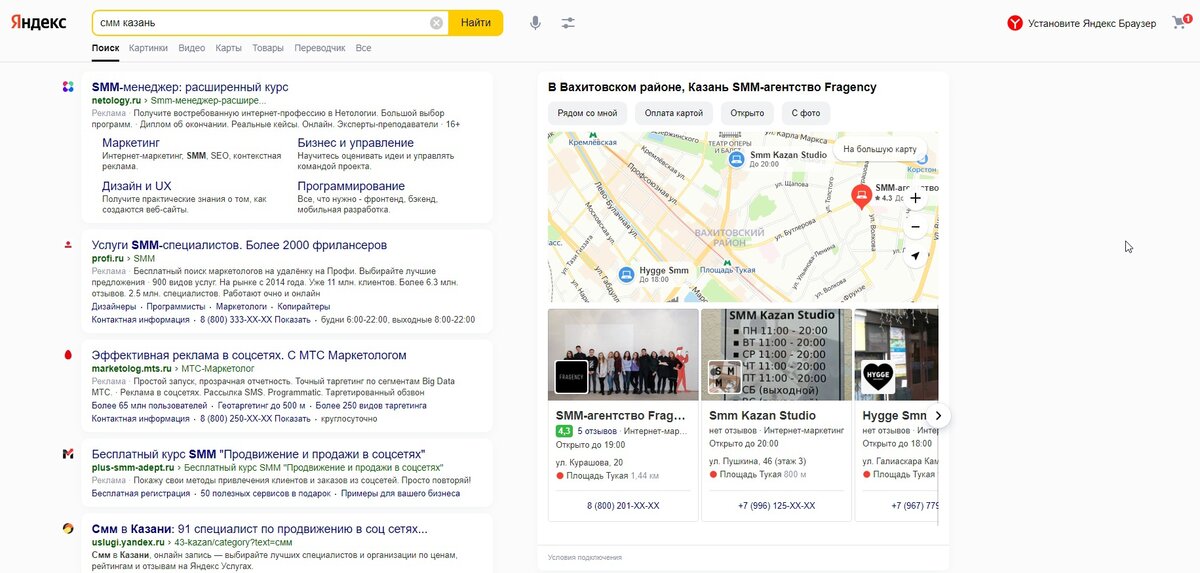The image size is (1200, 573).
Task: Toggle the Открыто filter
Action: coord(748,113)
